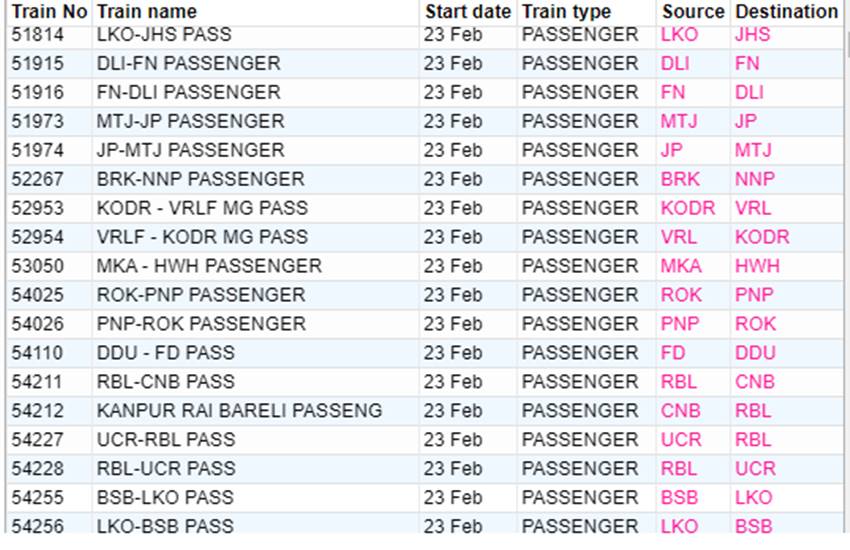Open source link CNB for train 54212
The width and height of the screenshot is (850, 550).
(x=680, y=411)
